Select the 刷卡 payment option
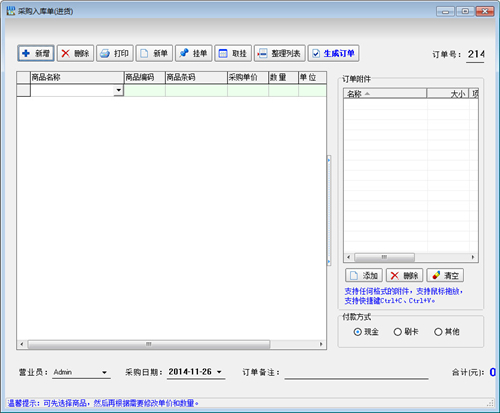Image resolution: width=500 pixels, height=413 pixels. tap(406, 332)
